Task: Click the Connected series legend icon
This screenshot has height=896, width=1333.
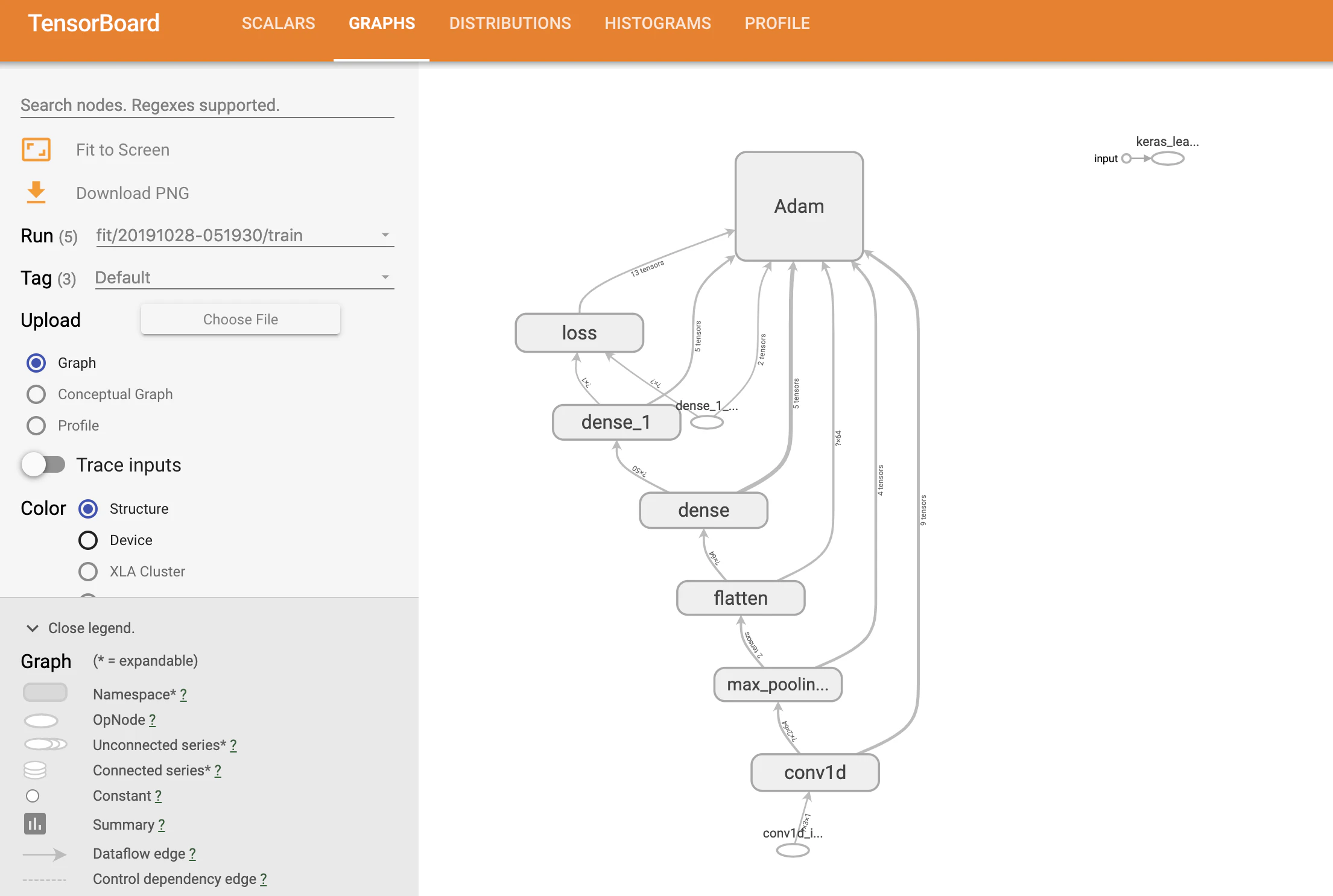Action: 35,770
